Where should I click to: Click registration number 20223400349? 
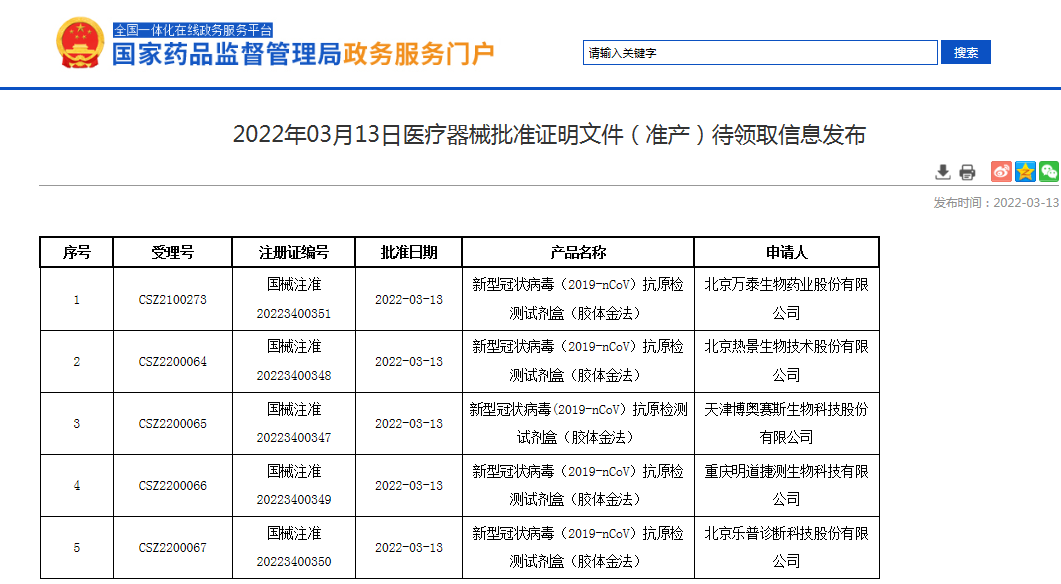point(294,499)
